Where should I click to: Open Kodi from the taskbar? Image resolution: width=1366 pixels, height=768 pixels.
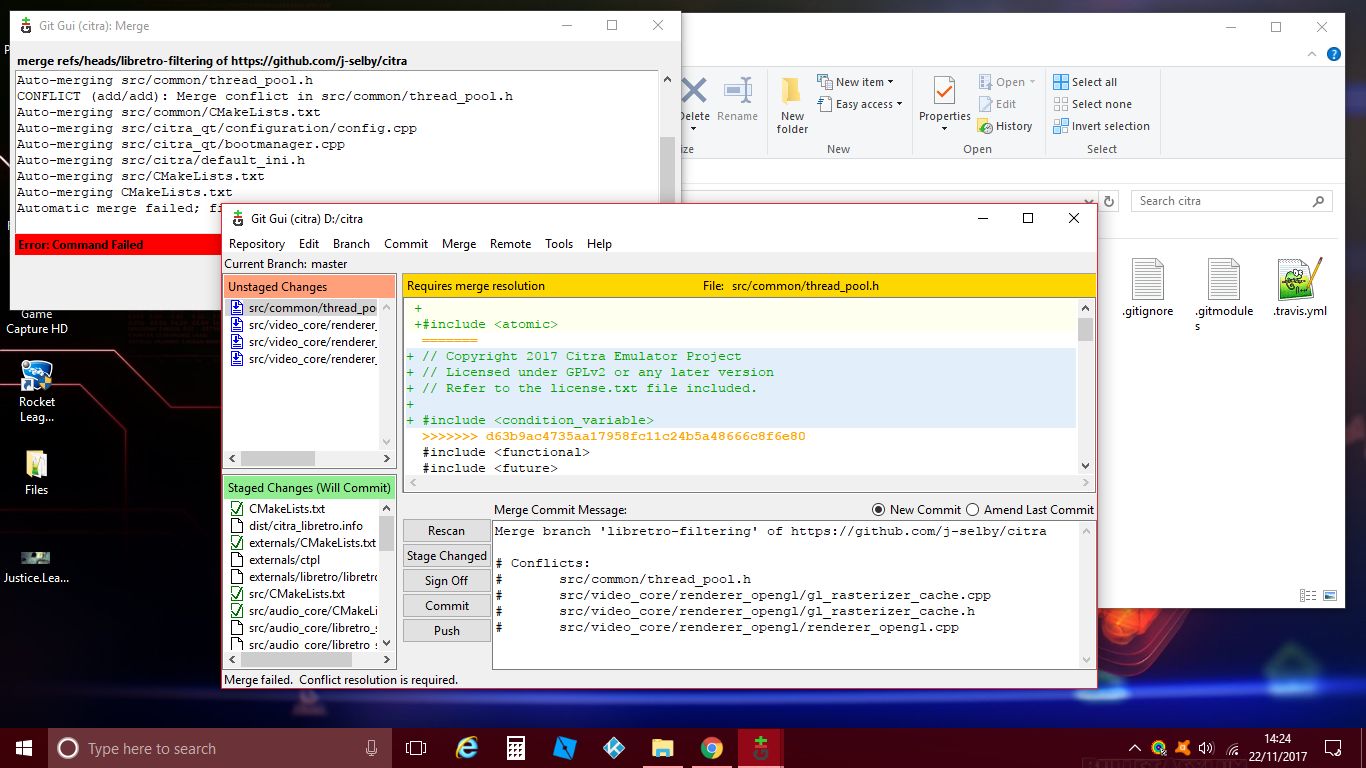tap(614, 748)
